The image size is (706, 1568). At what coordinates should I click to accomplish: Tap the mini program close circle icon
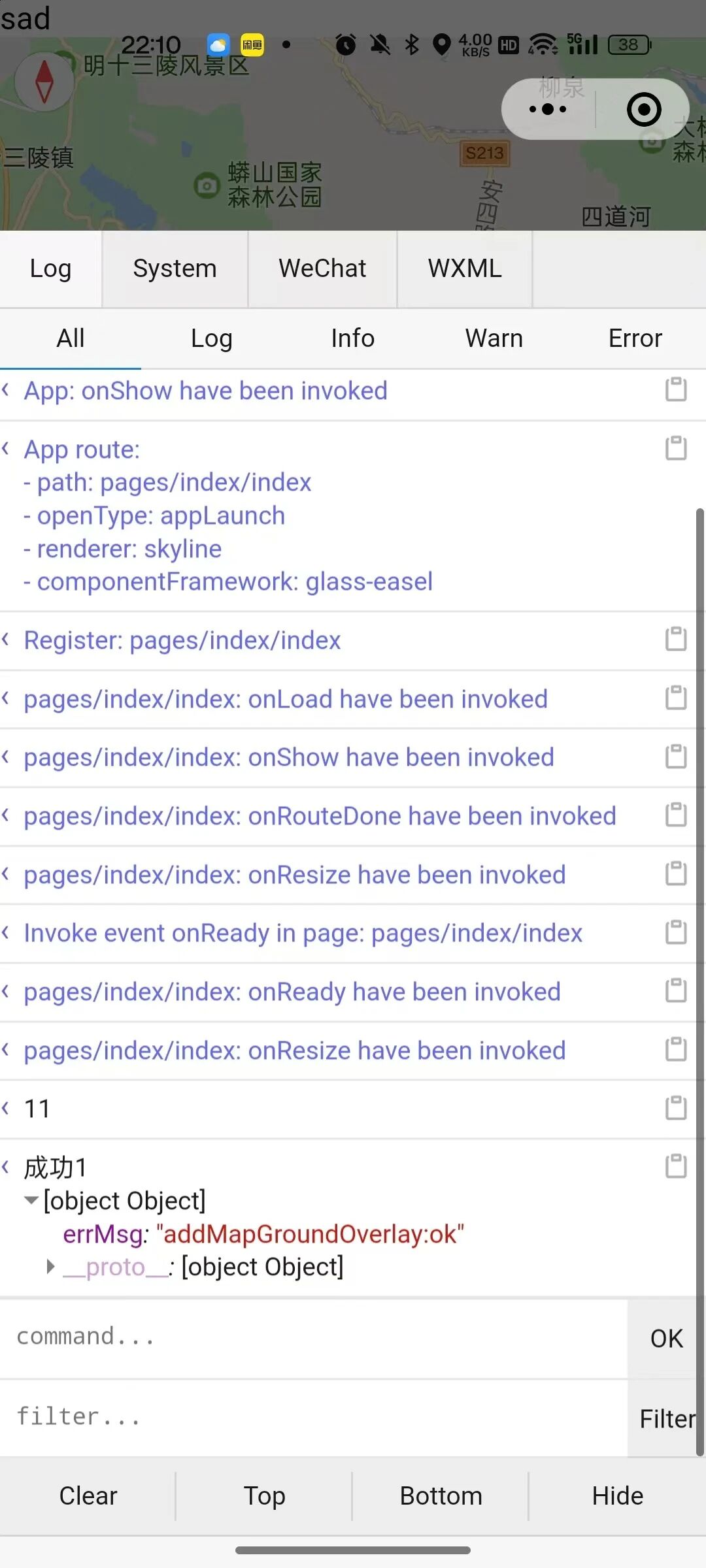tap(644, 109)
